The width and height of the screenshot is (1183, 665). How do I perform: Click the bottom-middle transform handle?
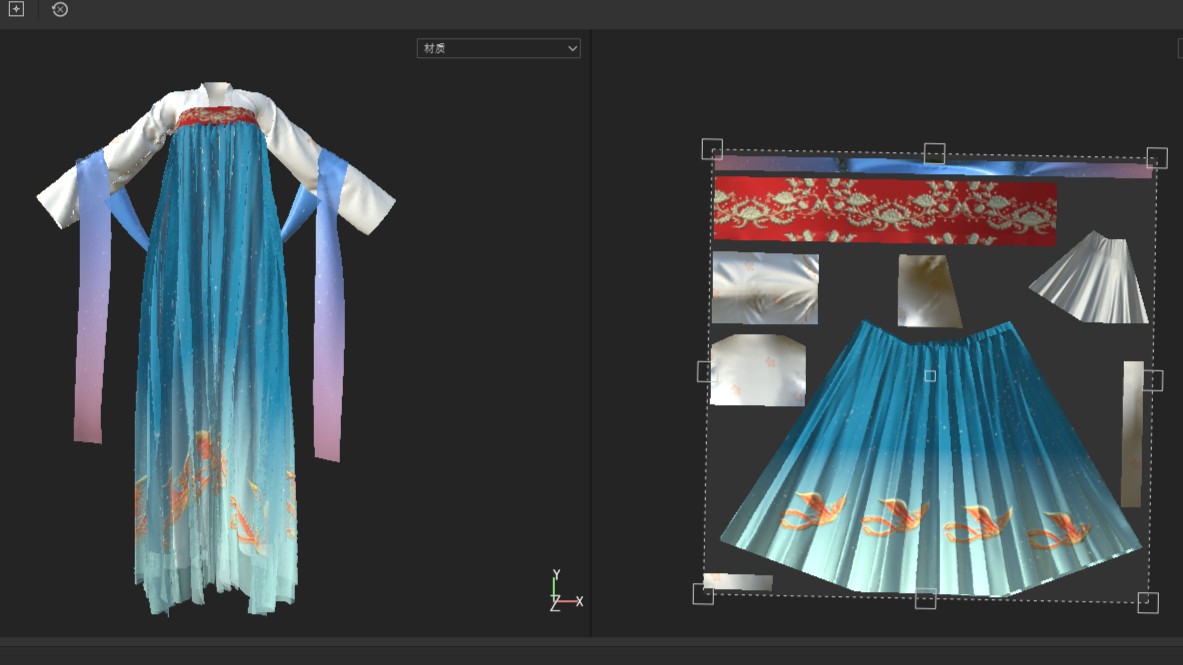click(926, 598)
